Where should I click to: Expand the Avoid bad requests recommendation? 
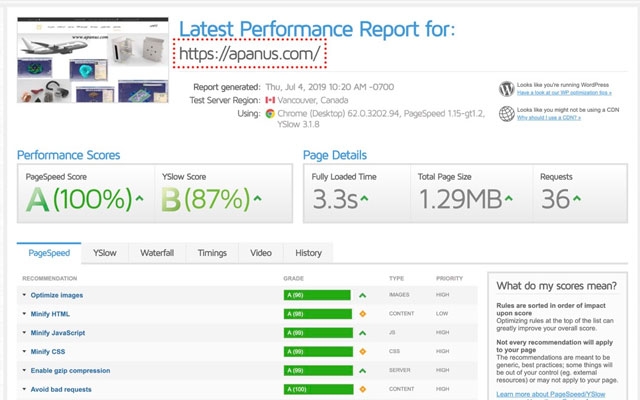24,389
